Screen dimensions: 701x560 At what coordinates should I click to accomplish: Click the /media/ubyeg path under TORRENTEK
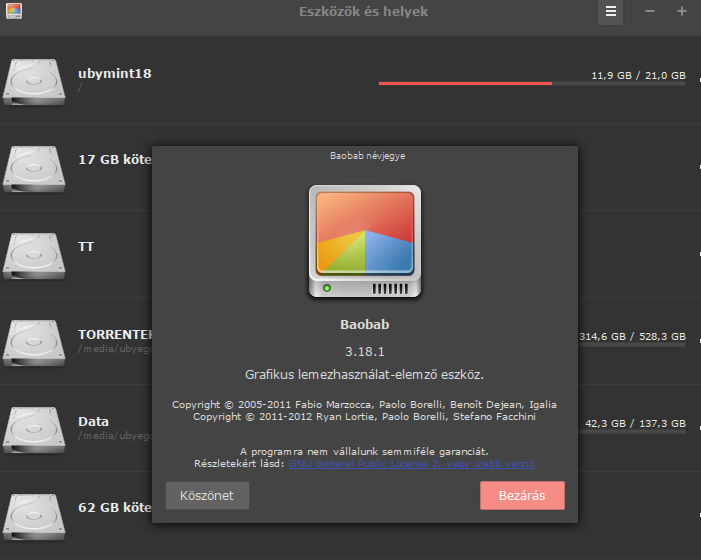click(x=115, y=349)
